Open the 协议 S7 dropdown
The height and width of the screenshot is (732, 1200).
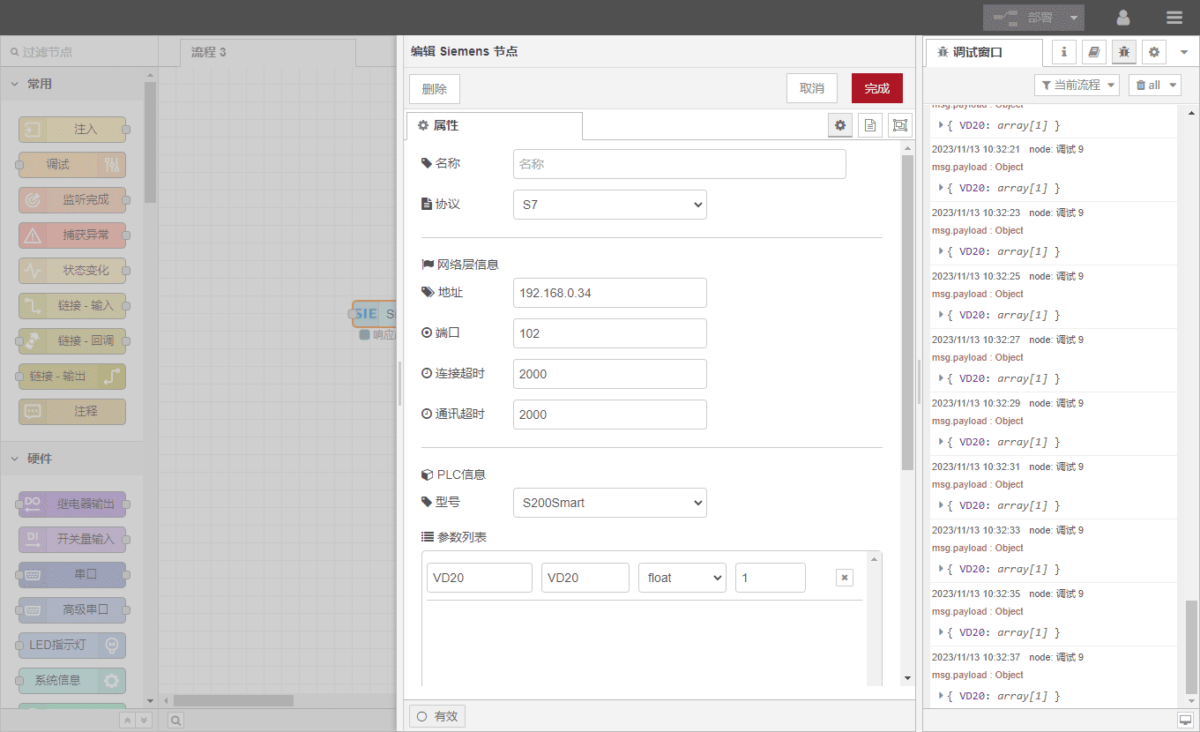(x=609, y=205)
